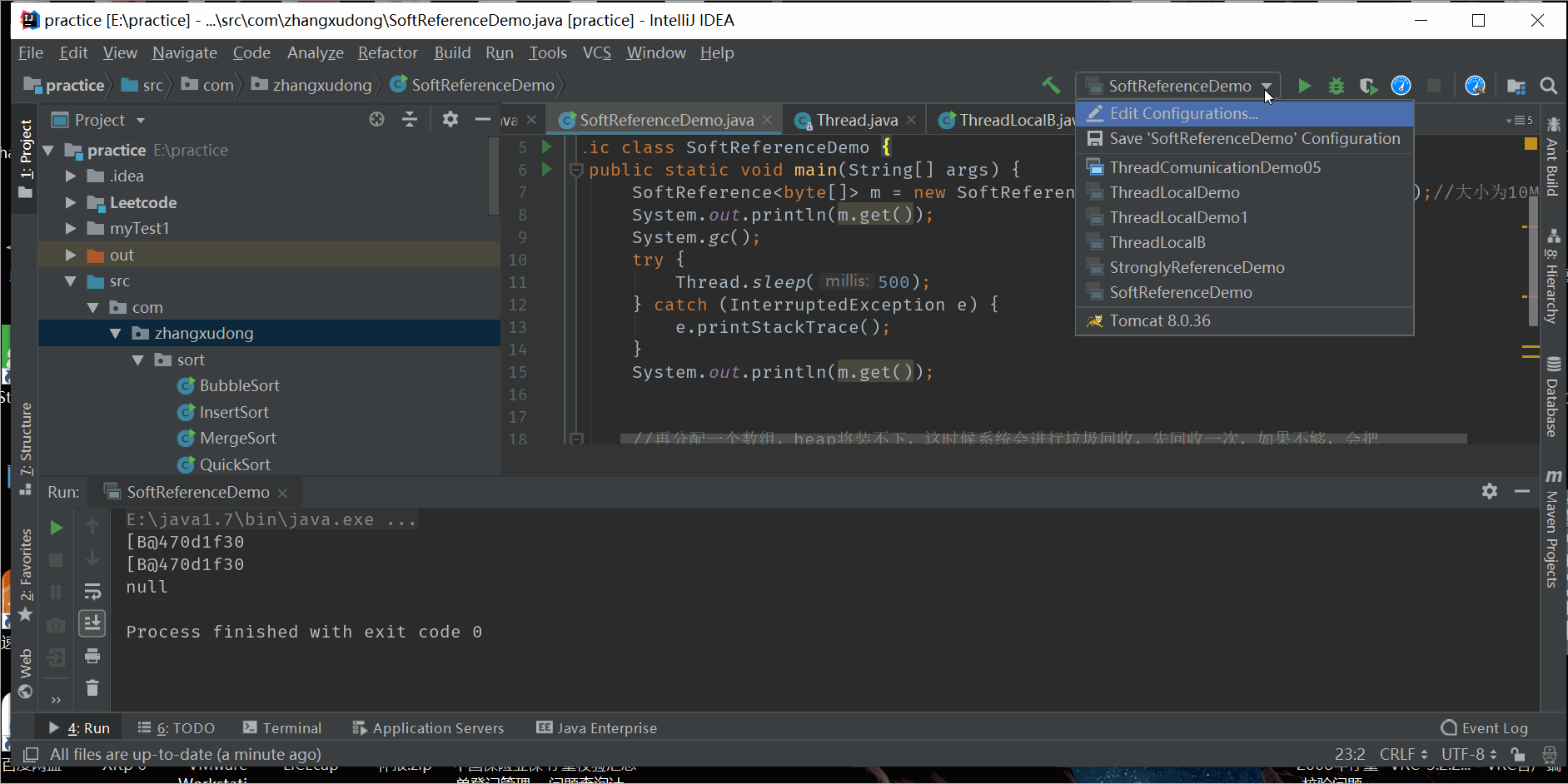Open Search Everywhere magnifier icon
1568x784 pixels.
pos(1549,86)
